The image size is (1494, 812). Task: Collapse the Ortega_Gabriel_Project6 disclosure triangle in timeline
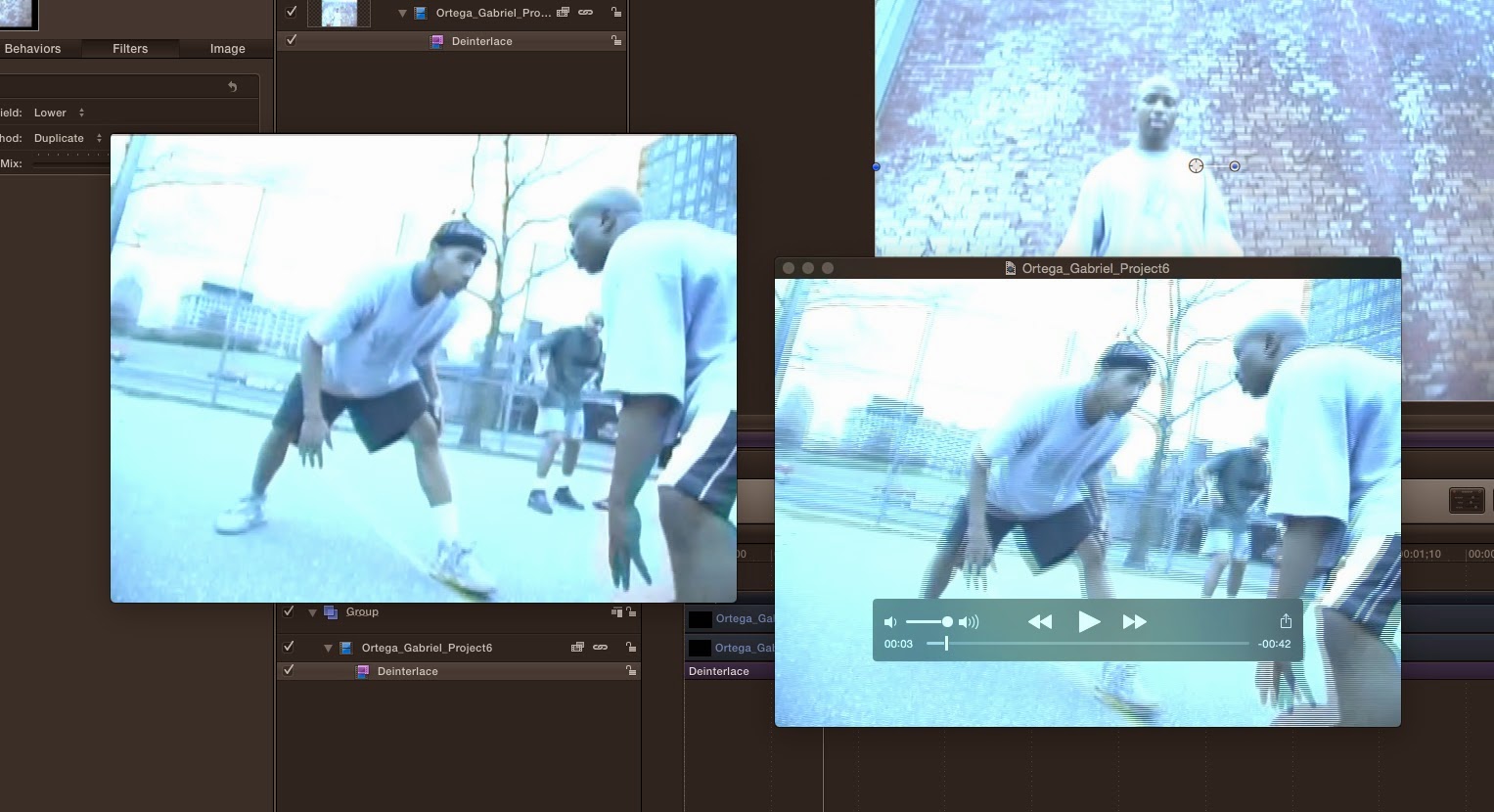[328, 647]
